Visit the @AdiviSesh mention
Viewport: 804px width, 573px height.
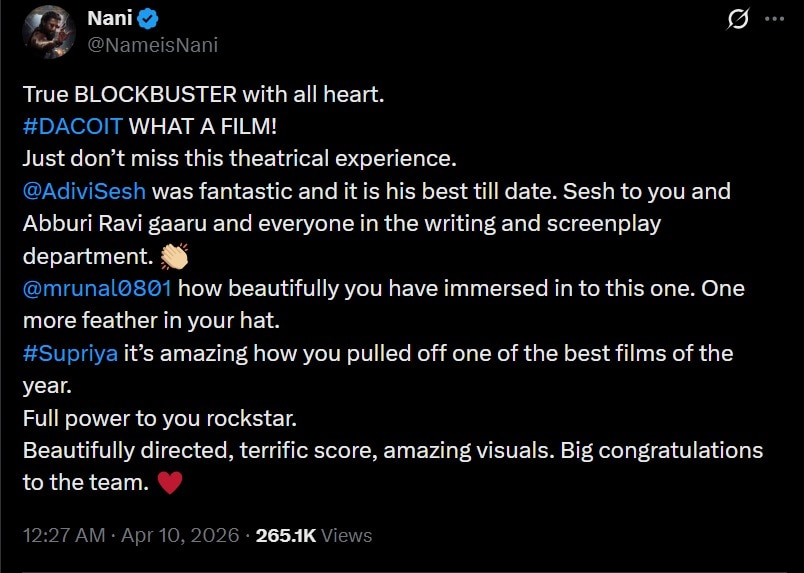pos(84,190)
